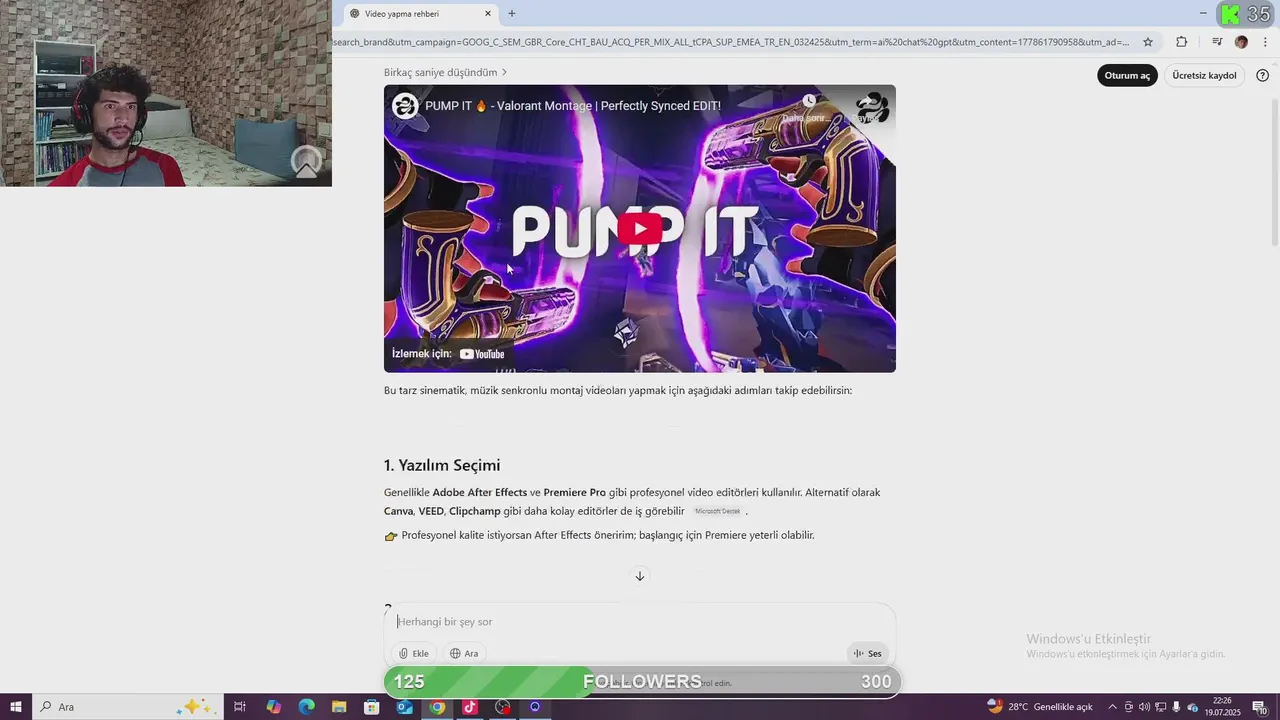The width and height of the screenshot is (1280, 720).
Task: Bookmark this page with the star icon
Action: click(x=1148, y=42)
